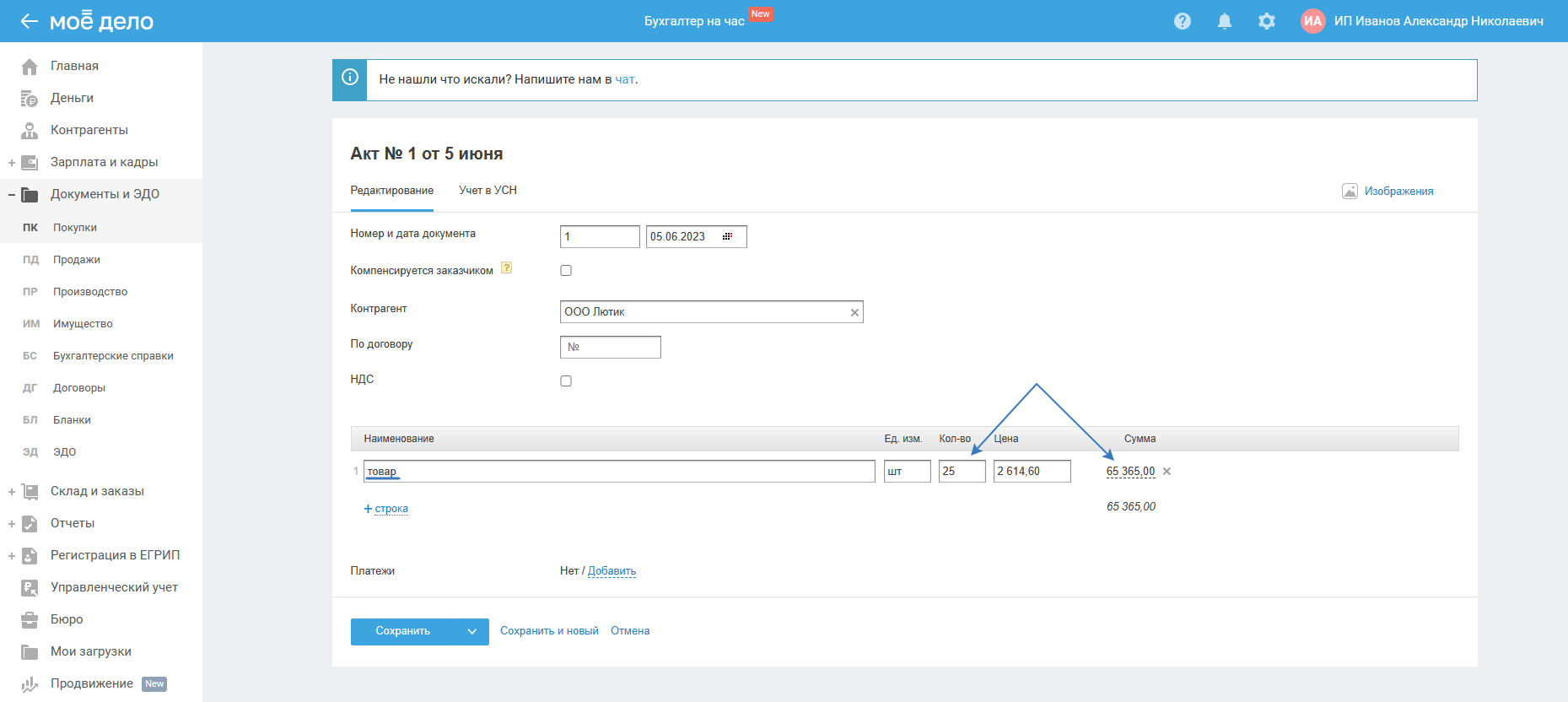1568x702 pixels.
Task: Click the back arrow in the header
Action: (x=30, y=21)
